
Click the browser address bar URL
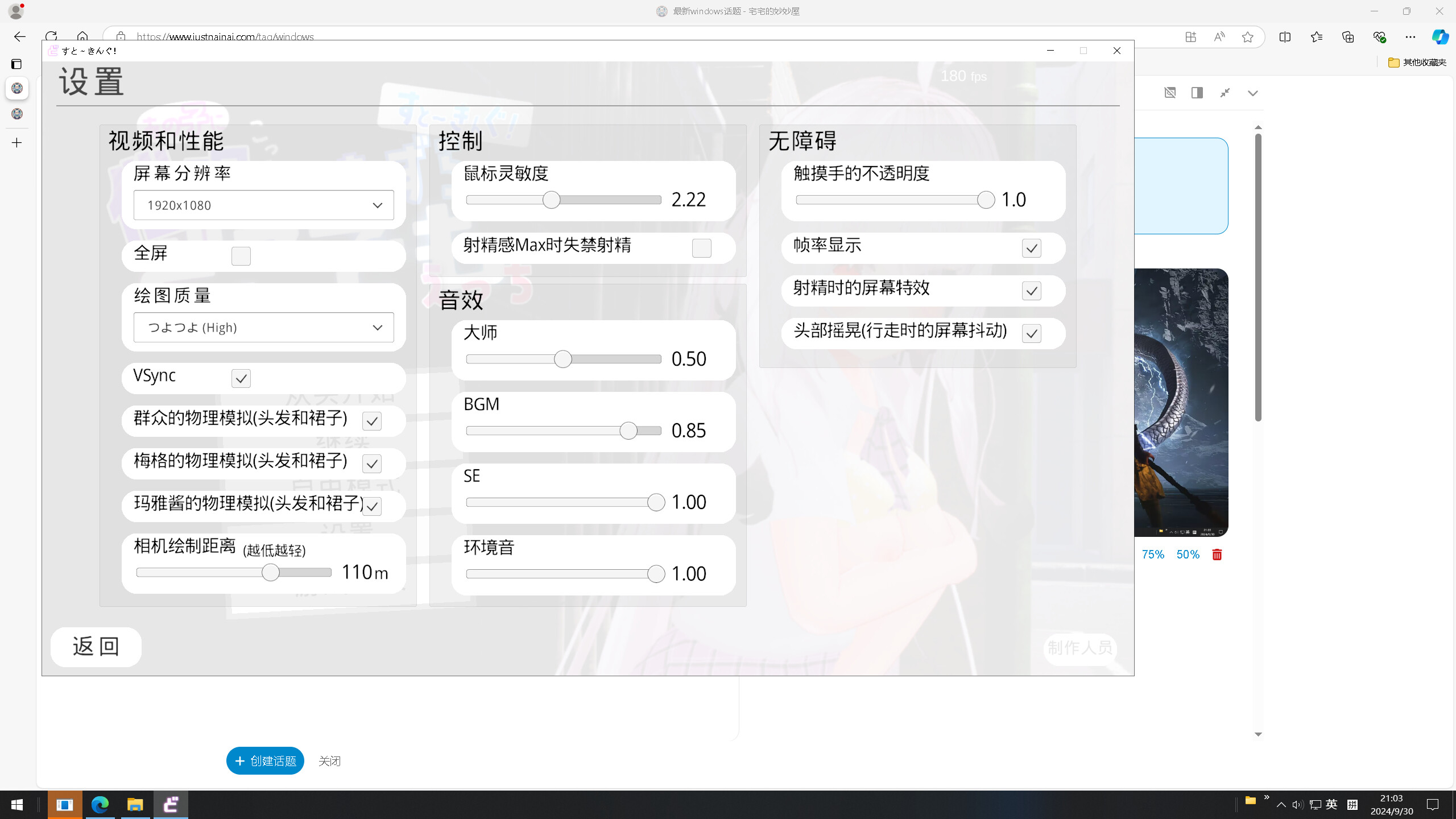click(225, 37)
